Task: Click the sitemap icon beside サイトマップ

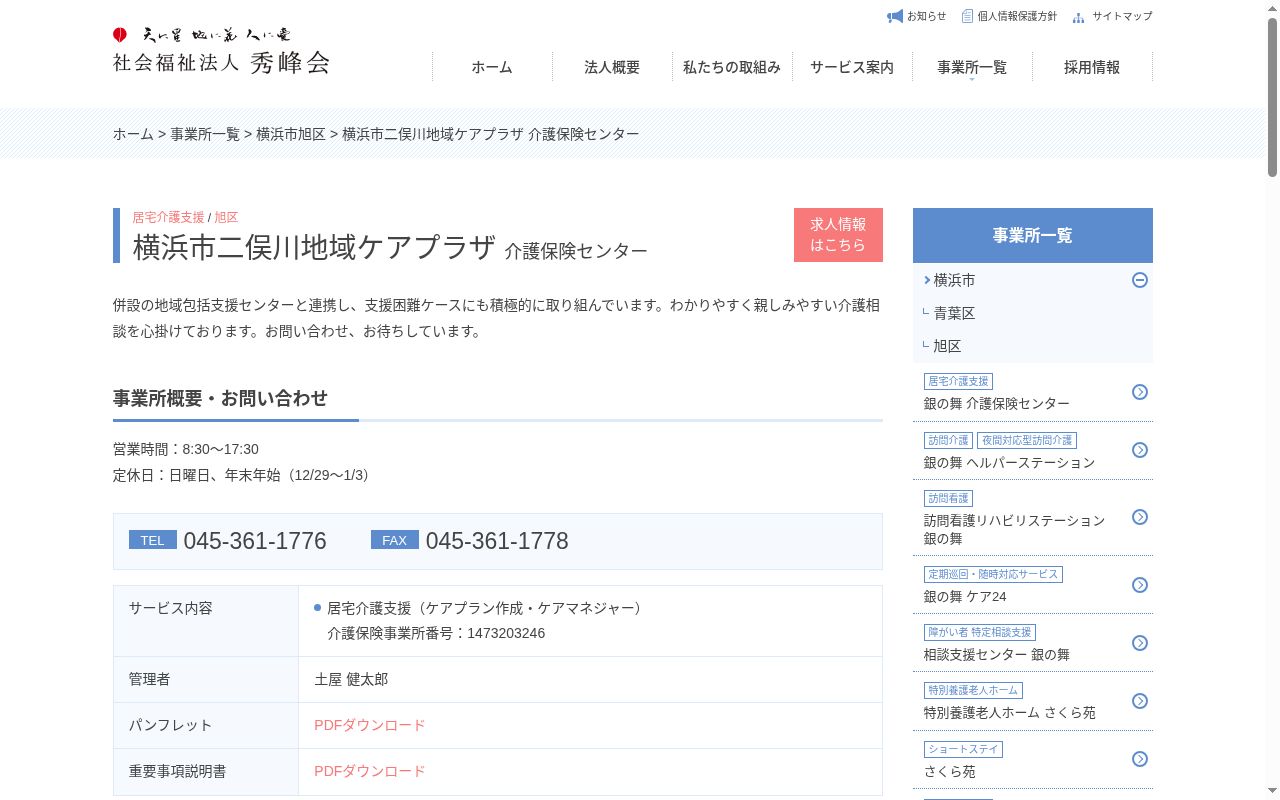Action: 1078,17
